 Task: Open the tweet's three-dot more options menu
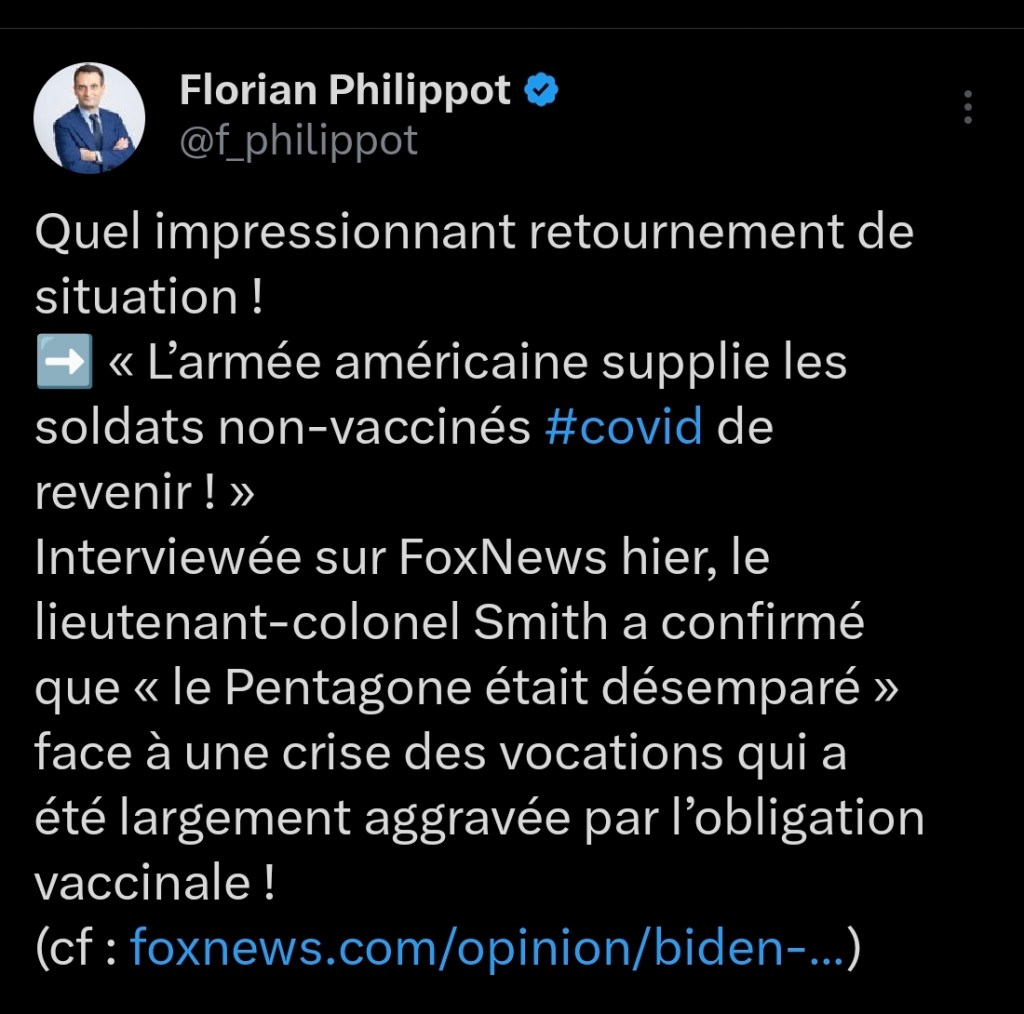[x=967, y=107]
